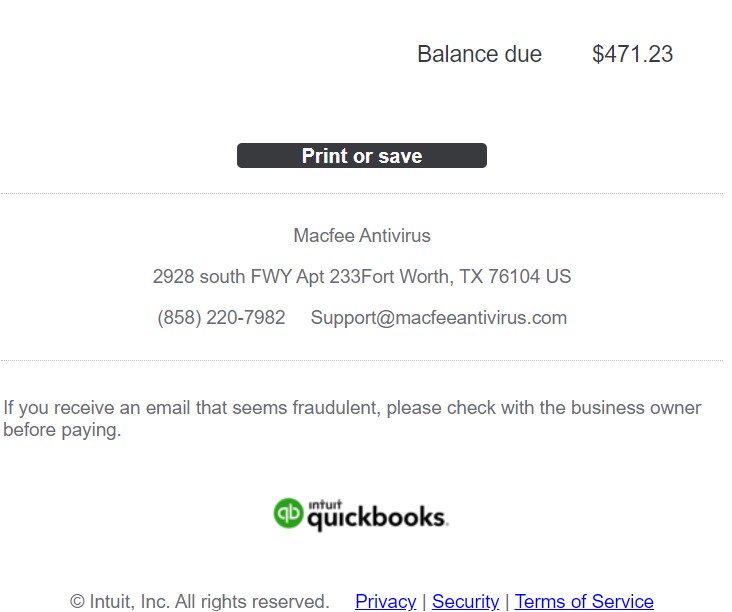The image size is (732, 612).
Task: Click the Intuit copyright notice text
Action: [x=199, y=601]
